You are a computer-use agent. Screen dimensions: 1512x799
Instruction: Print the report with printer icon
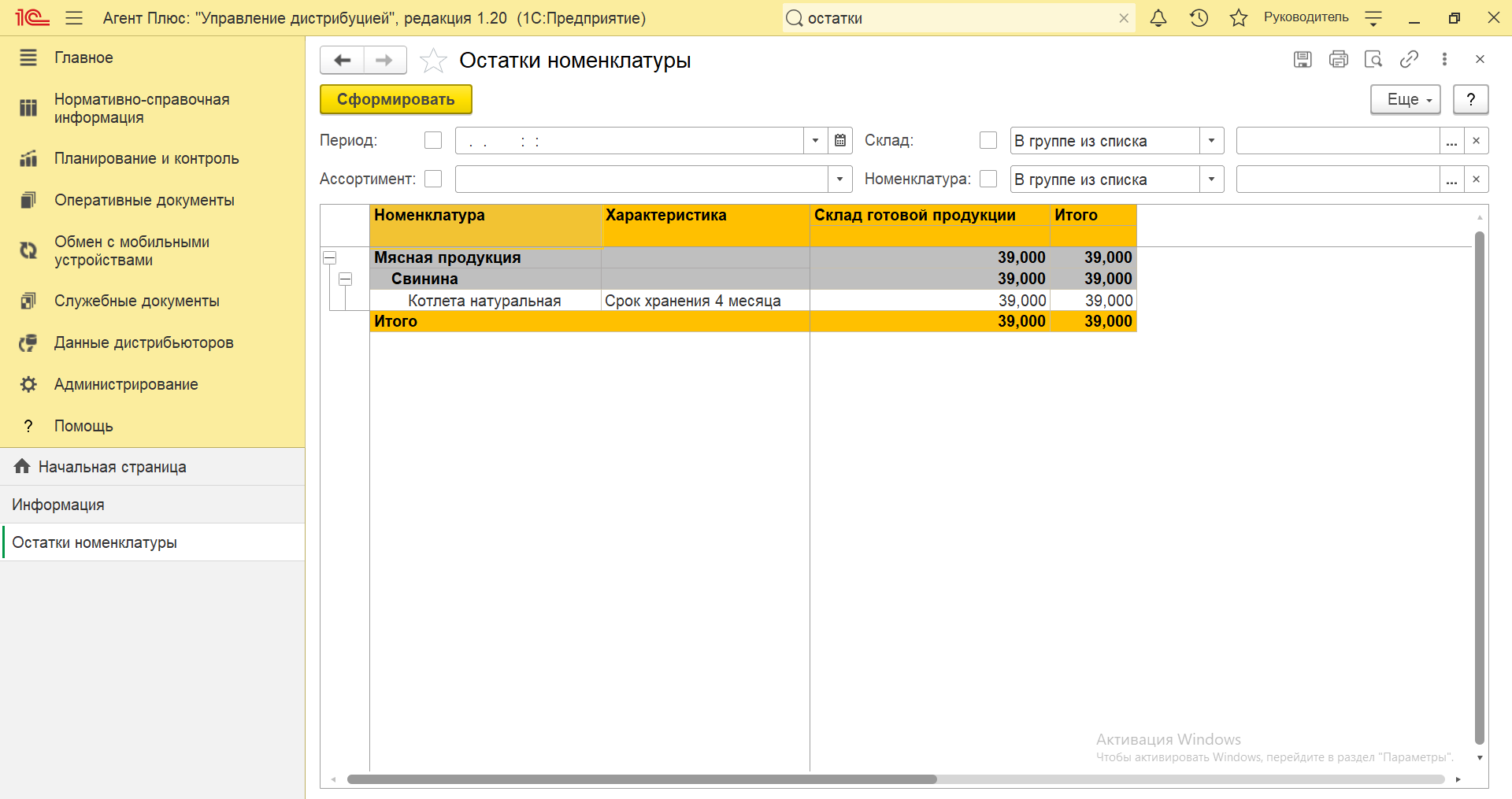point(1338,59)
